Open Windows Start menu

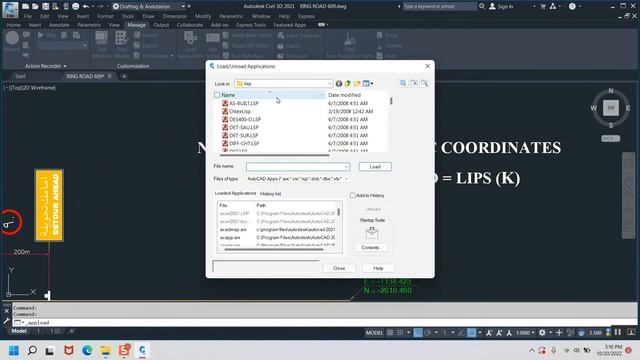13,351
